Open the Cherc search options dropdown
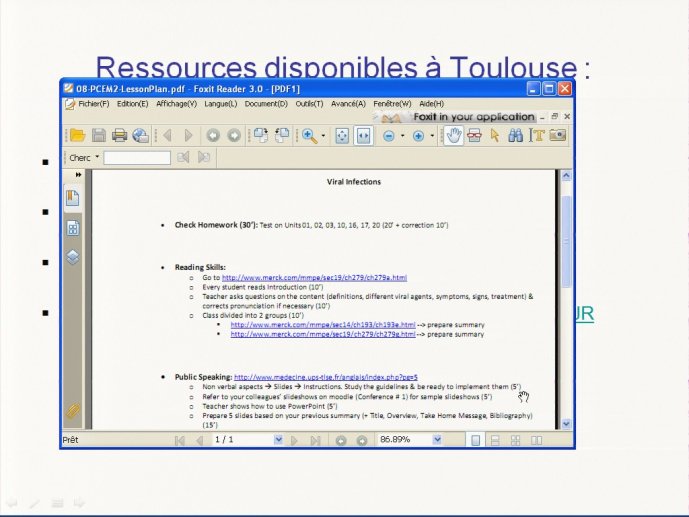This screenshot has height=517, width=689. click(97, 157)
